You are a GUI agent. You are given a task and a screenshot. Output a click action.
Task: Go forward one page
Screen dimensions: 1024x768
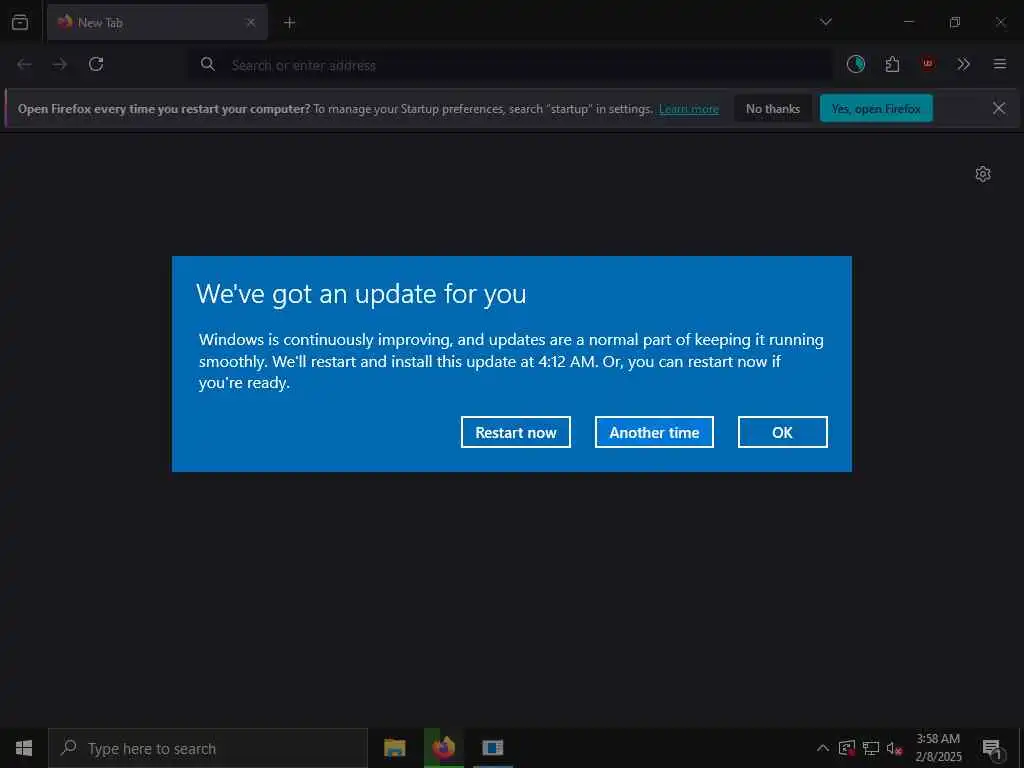tap(59, 64)
